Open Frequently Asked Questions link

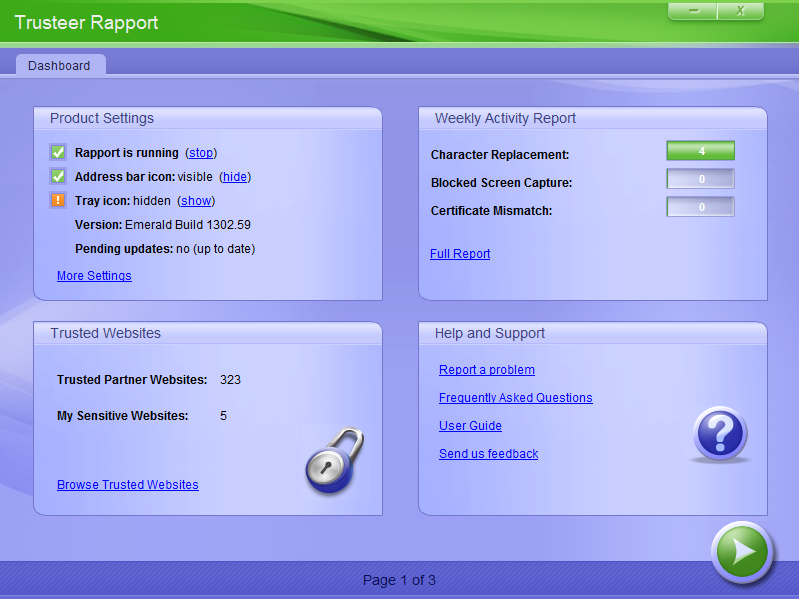(515, 398)
